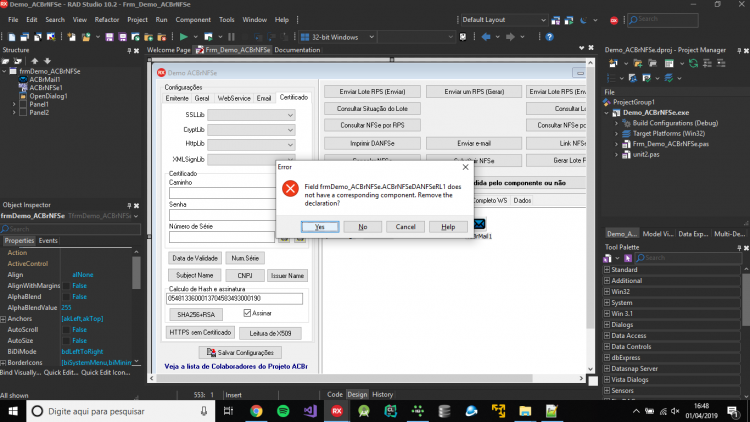Click the SHA256+RSA button
The height and width of the screenshot is (422, 750).
tap(196, 314)
